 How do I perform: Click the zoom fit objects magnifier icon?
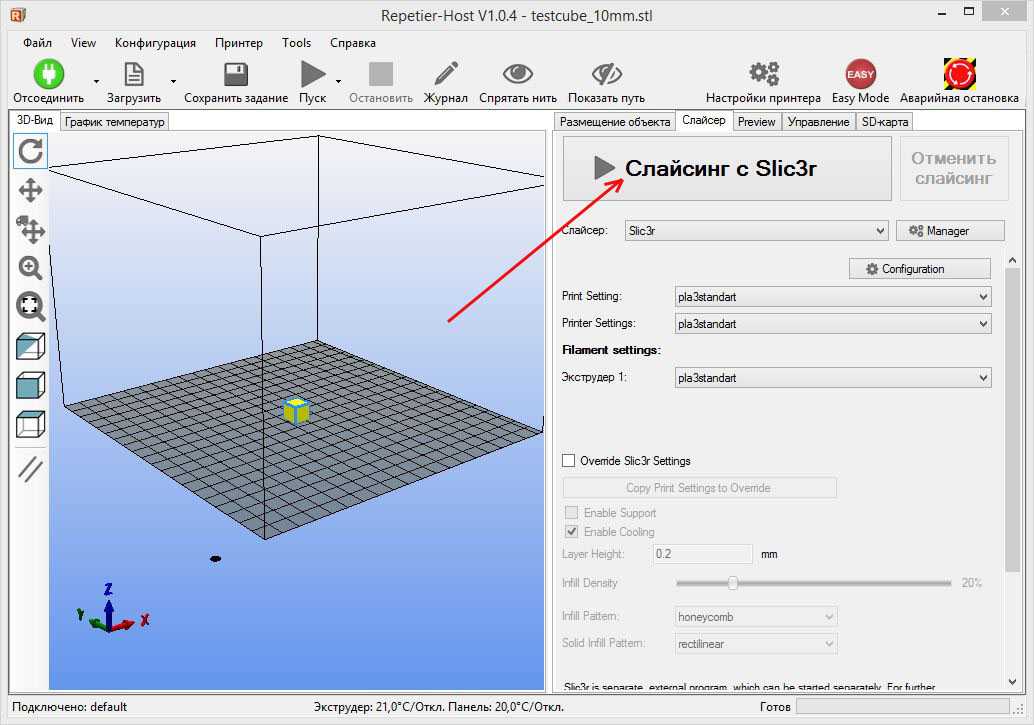pos(30,306)
